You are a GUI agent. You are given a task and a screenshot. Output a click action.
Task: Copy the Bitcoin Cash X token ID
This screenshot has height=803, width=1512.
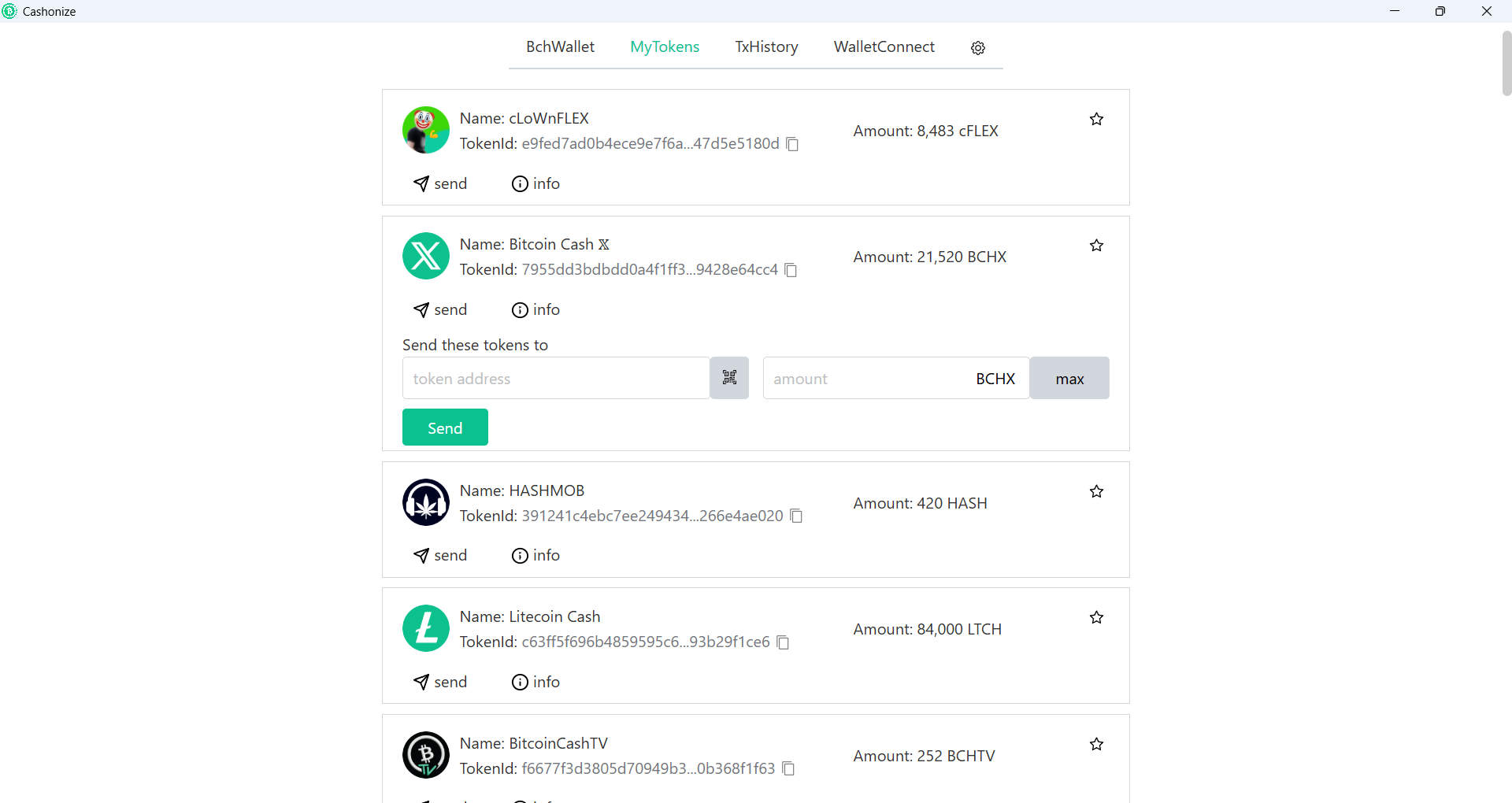pos(791,270)
